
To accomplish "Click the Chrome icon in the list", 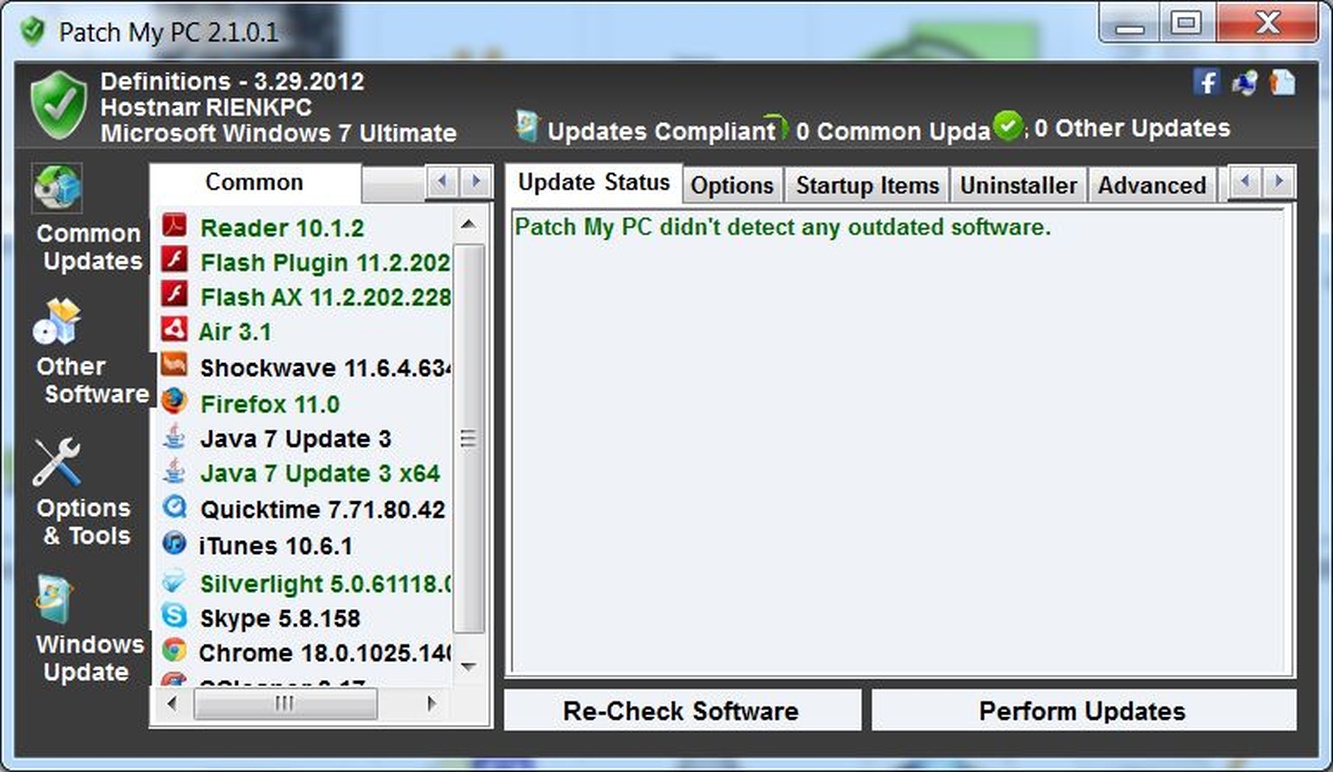I will [174, 651].
